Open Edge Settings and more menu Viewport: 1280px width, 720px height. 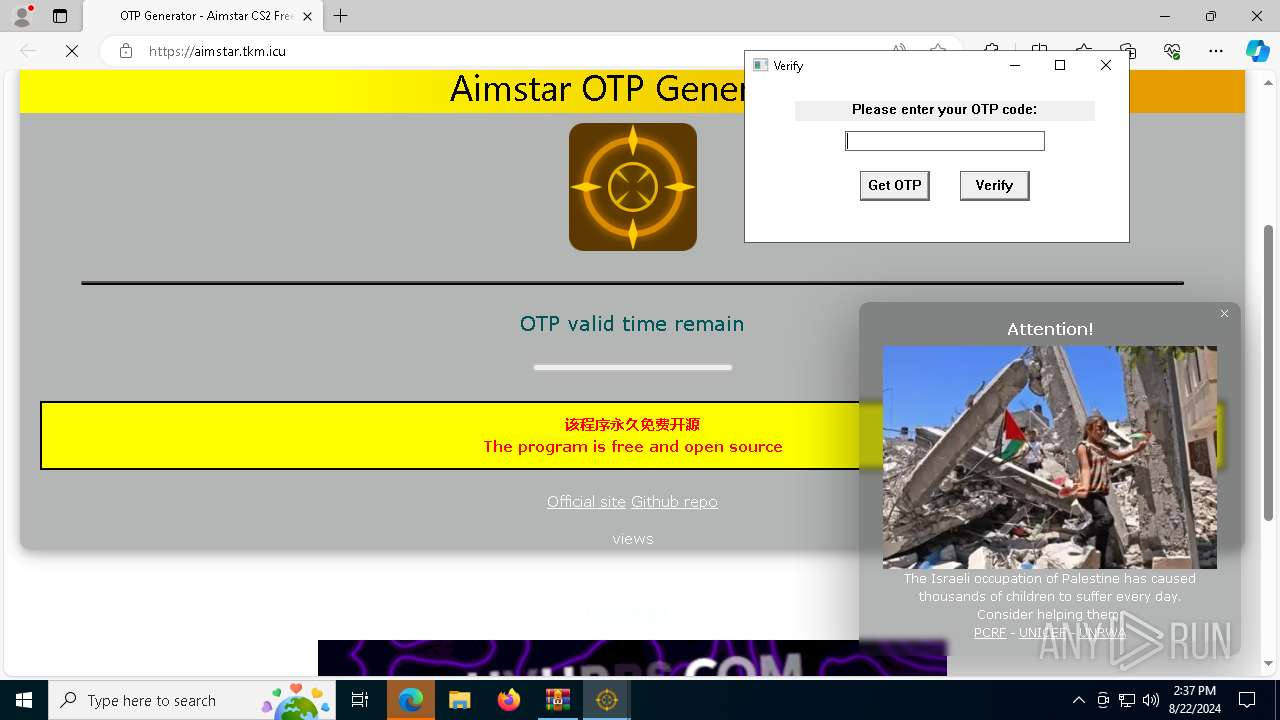[x=1216, y=51]
